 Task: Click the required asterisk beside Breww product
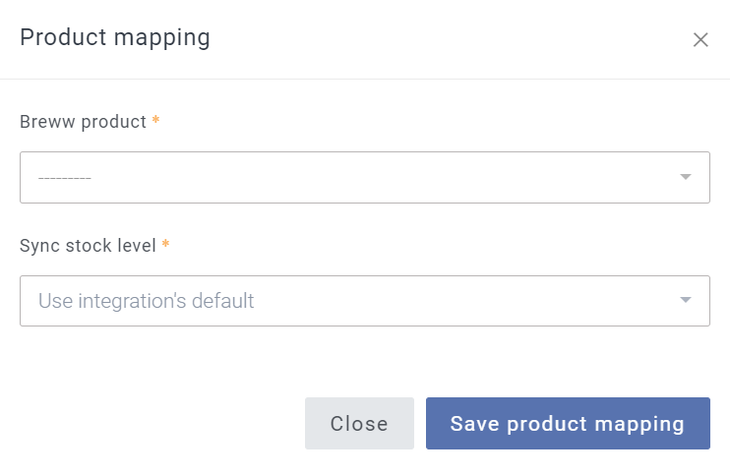pyautogui.click(x=156, y=121)
